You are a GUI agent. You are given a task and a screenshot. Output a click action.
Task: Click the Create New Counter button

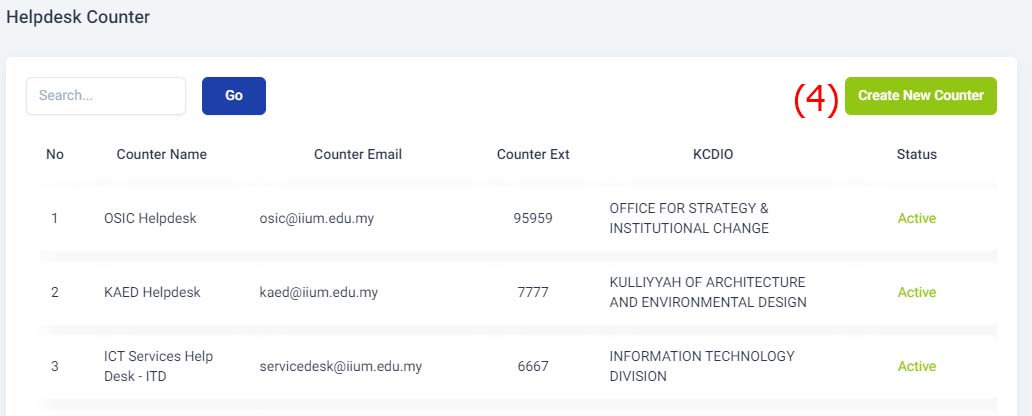pyautogui.click(x=921, y=96)
